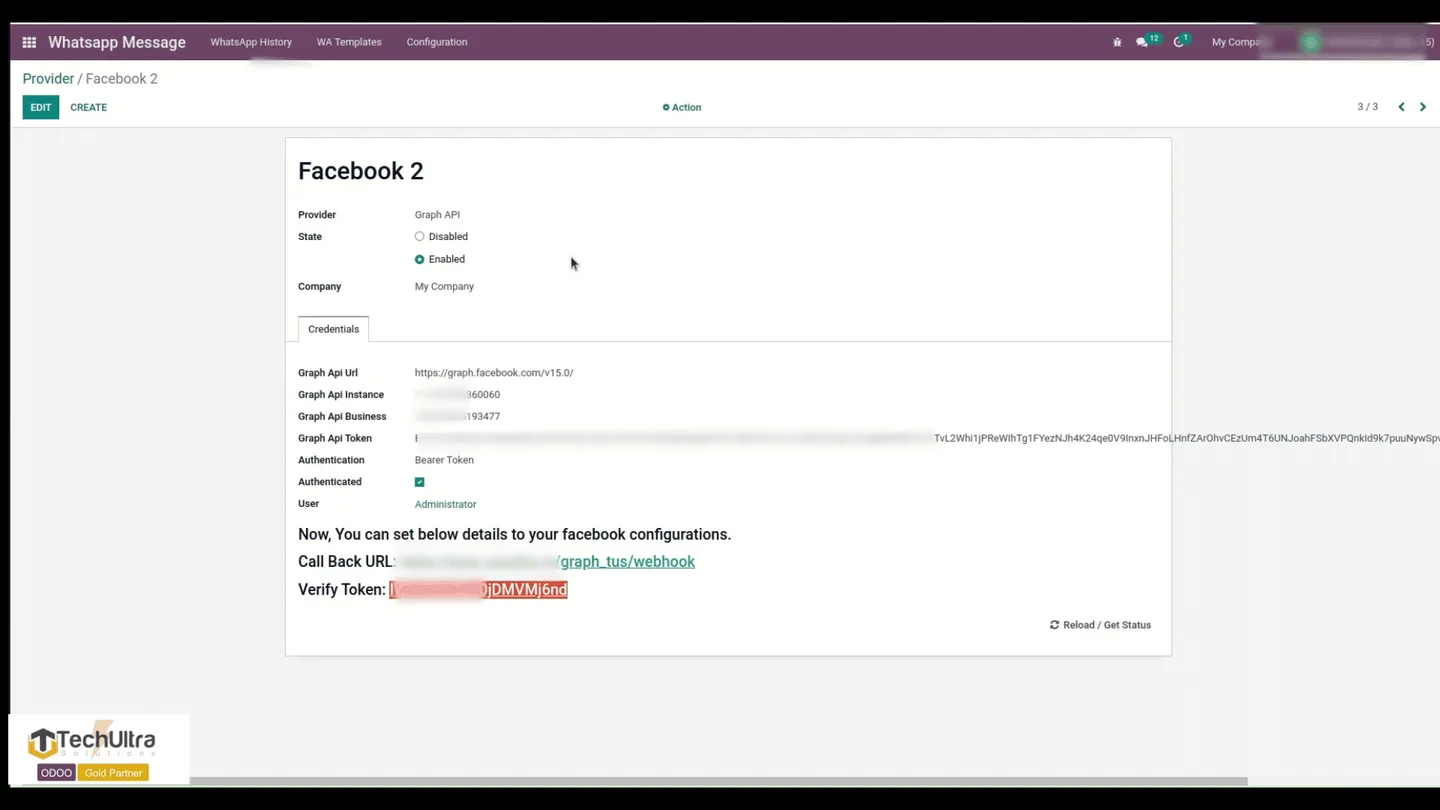Open the Action dropdown
Screen dimensions: 1440x810
tap(682, 107)
